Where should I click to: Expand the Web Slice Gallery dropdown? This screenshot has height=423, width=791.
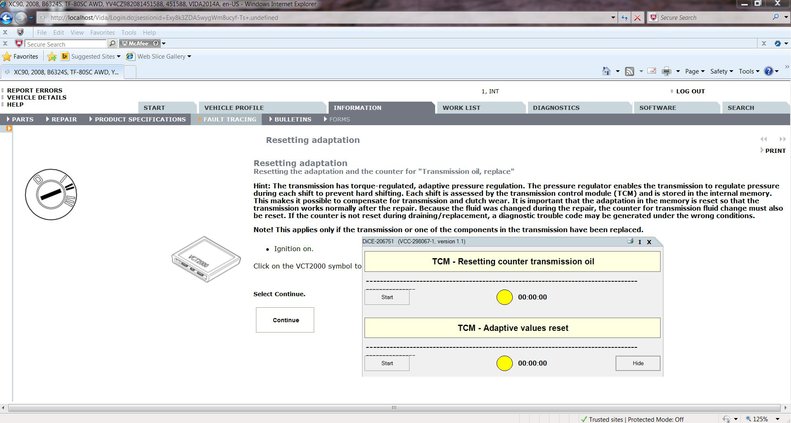coord(162,57)
